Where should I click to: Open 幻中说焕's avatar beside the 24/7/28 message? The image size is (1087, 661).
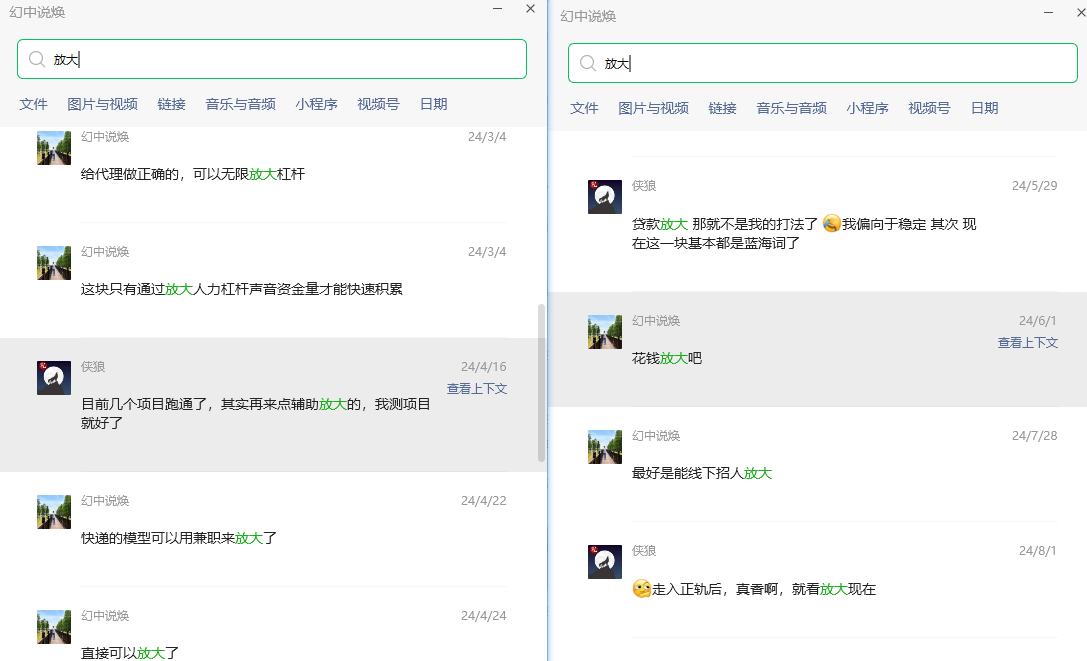604,446
